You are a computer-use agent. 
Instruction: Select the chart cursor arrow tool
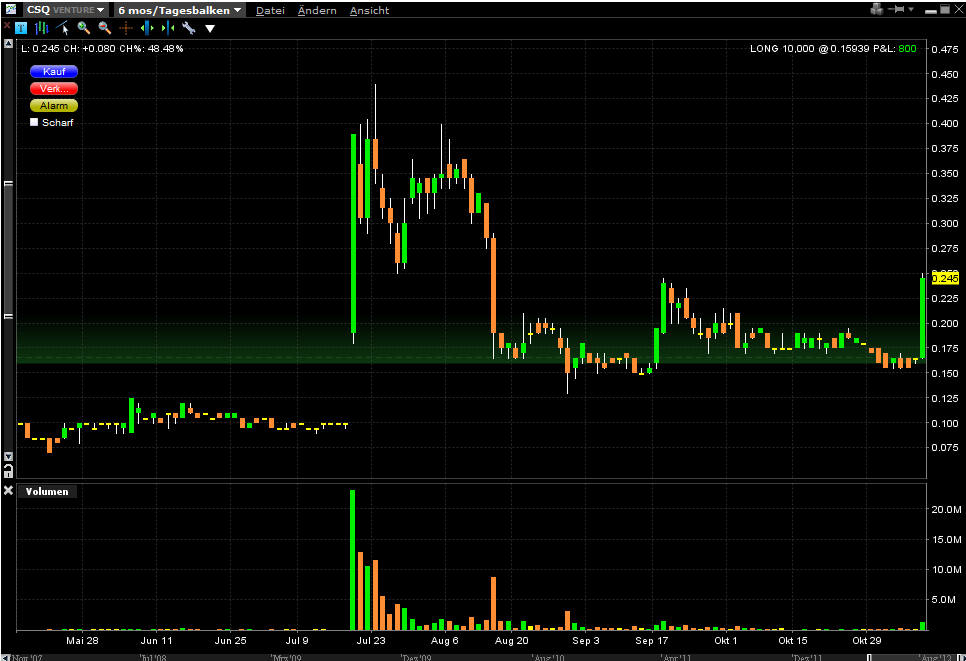[x=66, y=28]
